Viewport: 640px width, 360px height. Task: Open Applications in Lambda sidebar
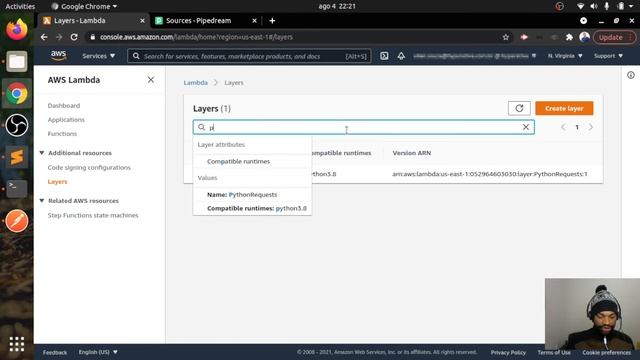click(66, 120)
